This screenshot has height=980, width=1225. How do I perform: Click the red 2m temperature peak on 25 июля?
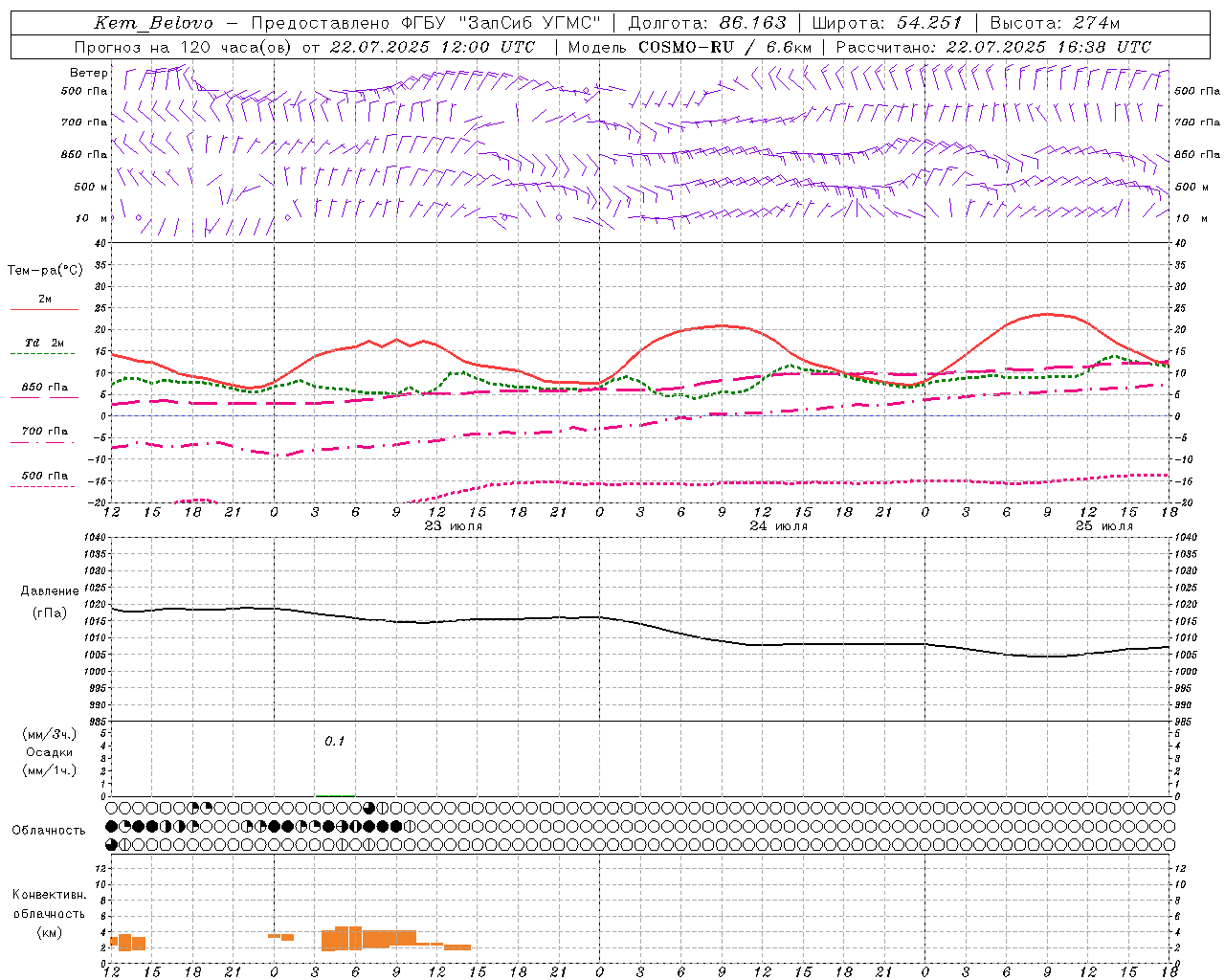tap(1047, 314)
